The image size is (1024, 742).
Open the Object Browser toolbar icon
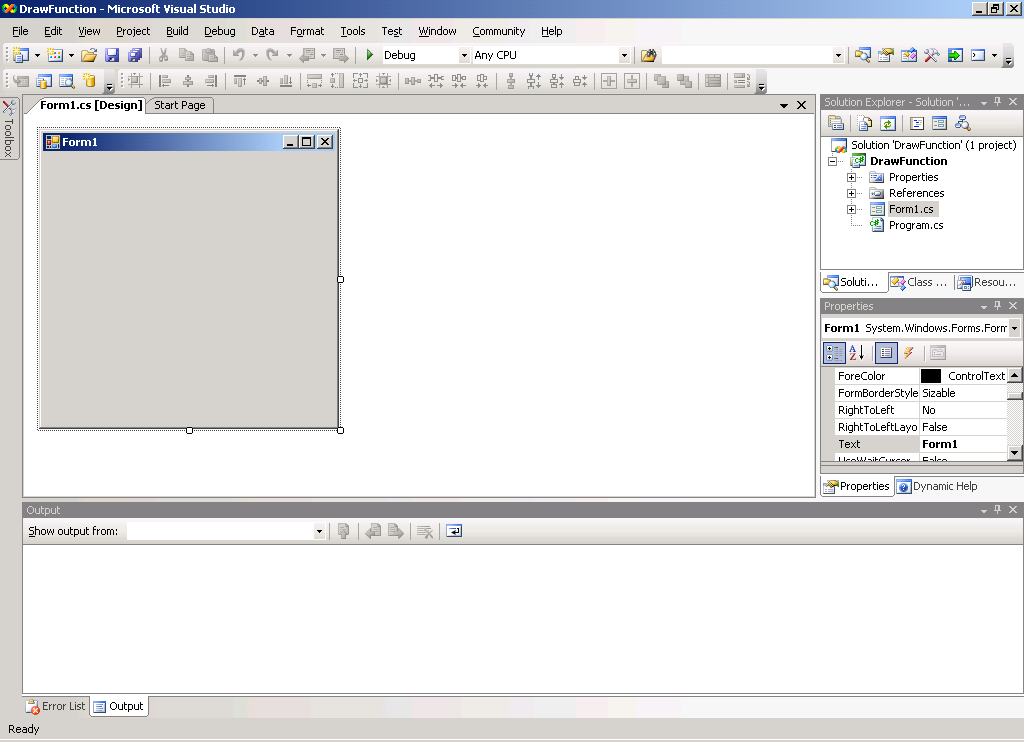pyautogui.click(x=908, y=56)
